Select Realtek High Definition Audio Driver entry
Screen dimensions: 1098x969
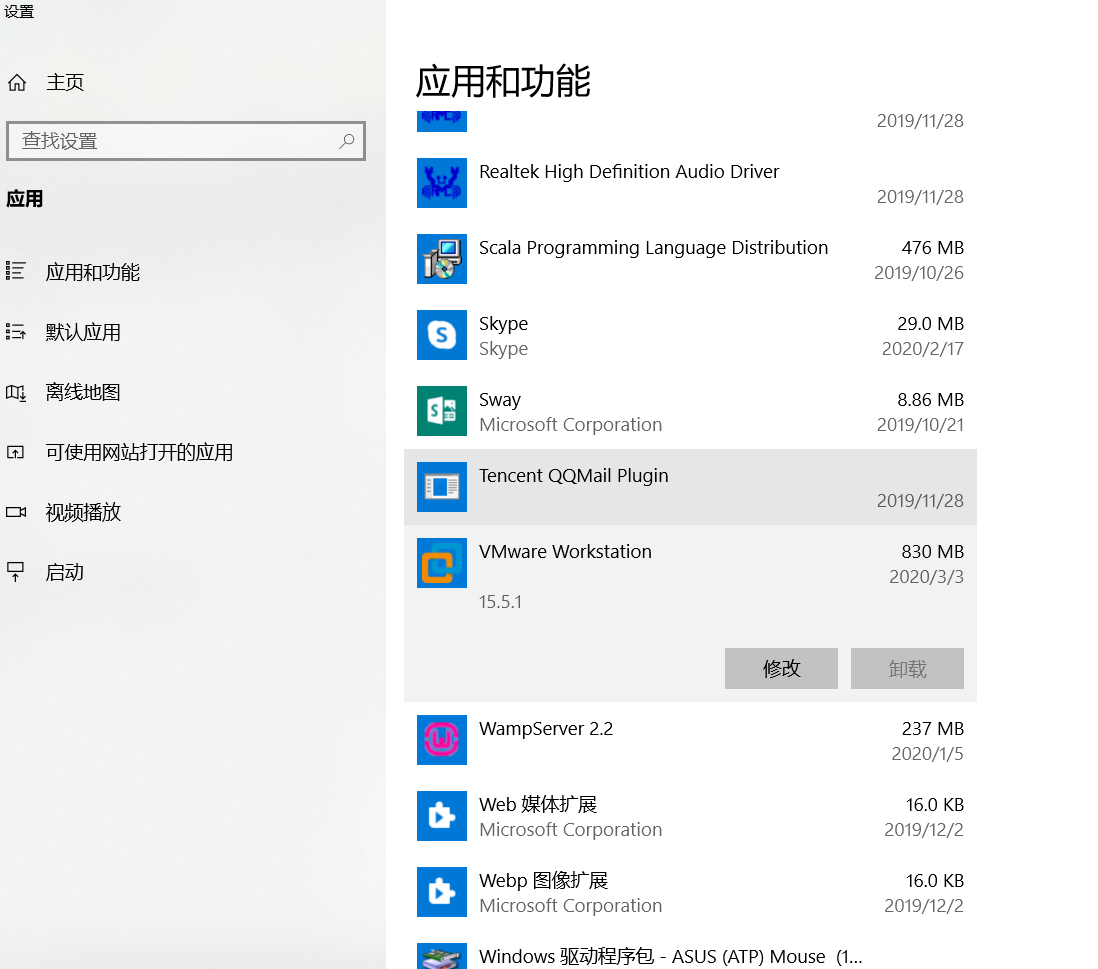pyautogui.click(x=690, y=183)
